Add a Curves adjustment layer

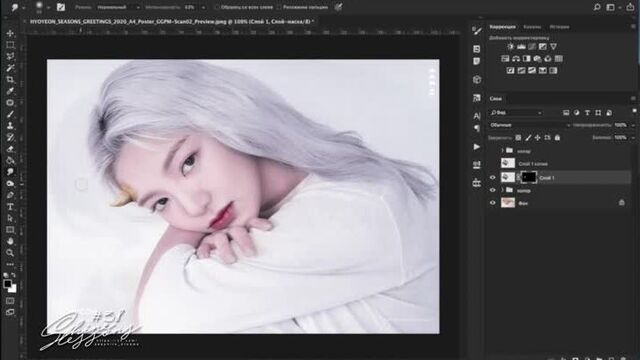532,47
